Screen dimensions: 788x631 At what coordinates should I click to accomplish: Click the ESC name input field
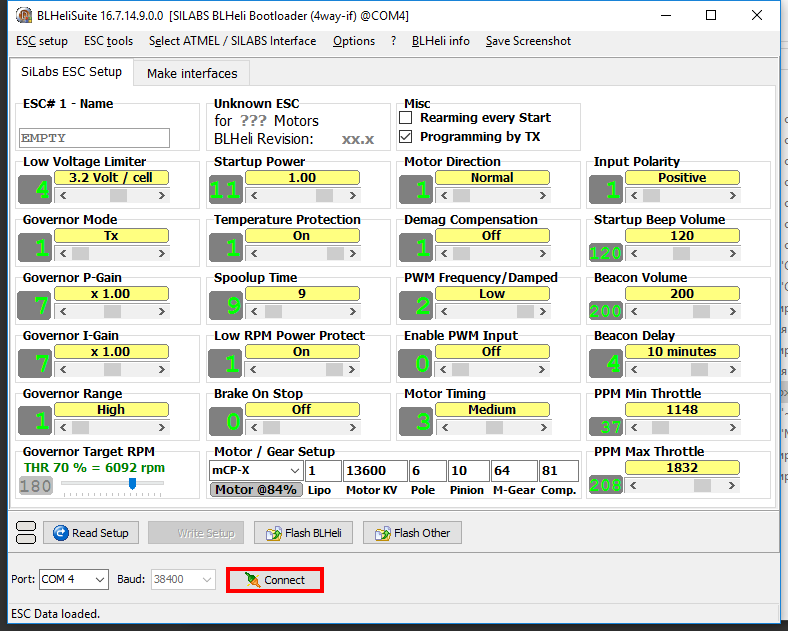(x=94, y=138)
